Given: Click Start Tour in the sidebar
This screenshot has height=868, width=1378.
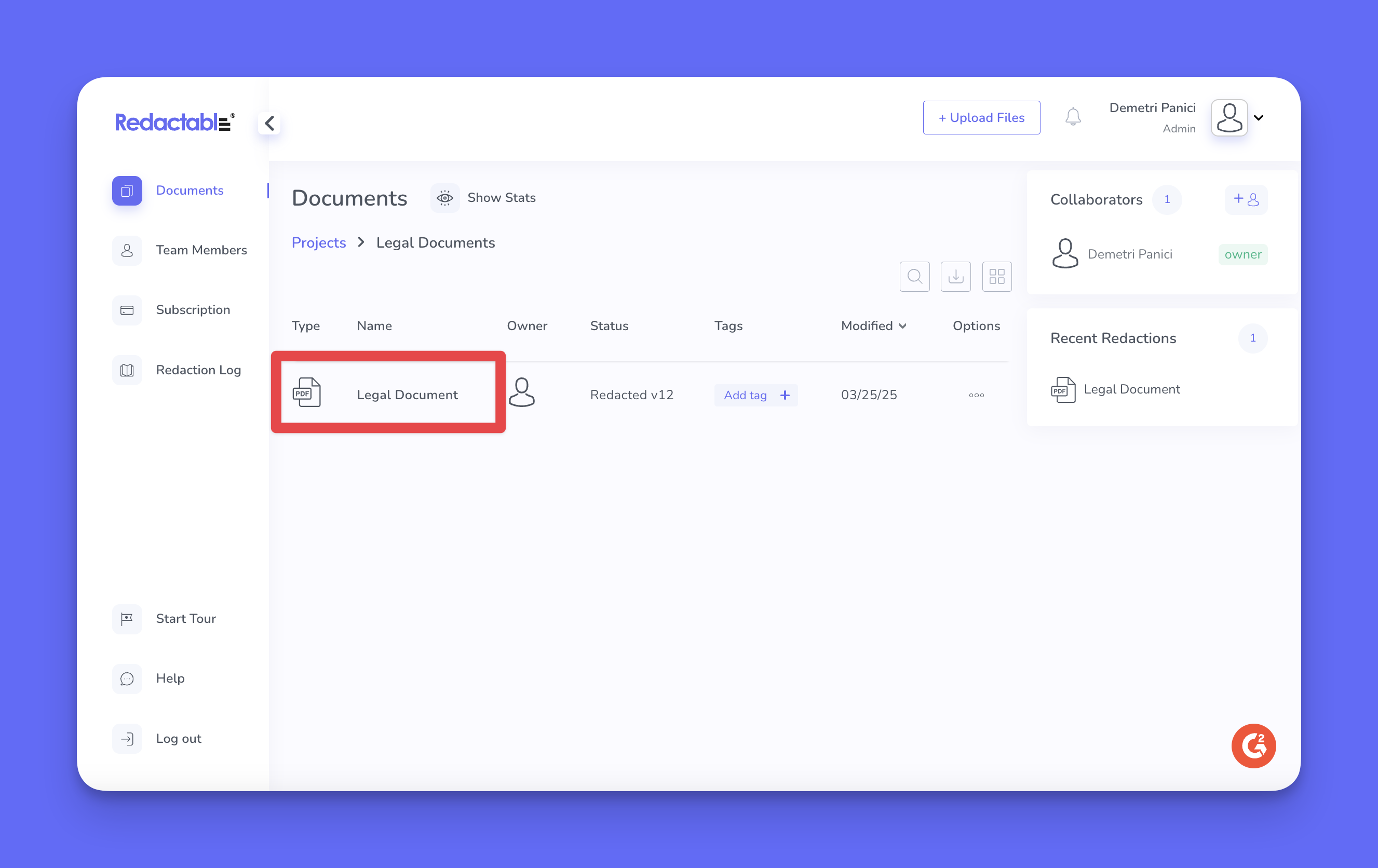Looking at the screenshot, I should pos(185,619).
